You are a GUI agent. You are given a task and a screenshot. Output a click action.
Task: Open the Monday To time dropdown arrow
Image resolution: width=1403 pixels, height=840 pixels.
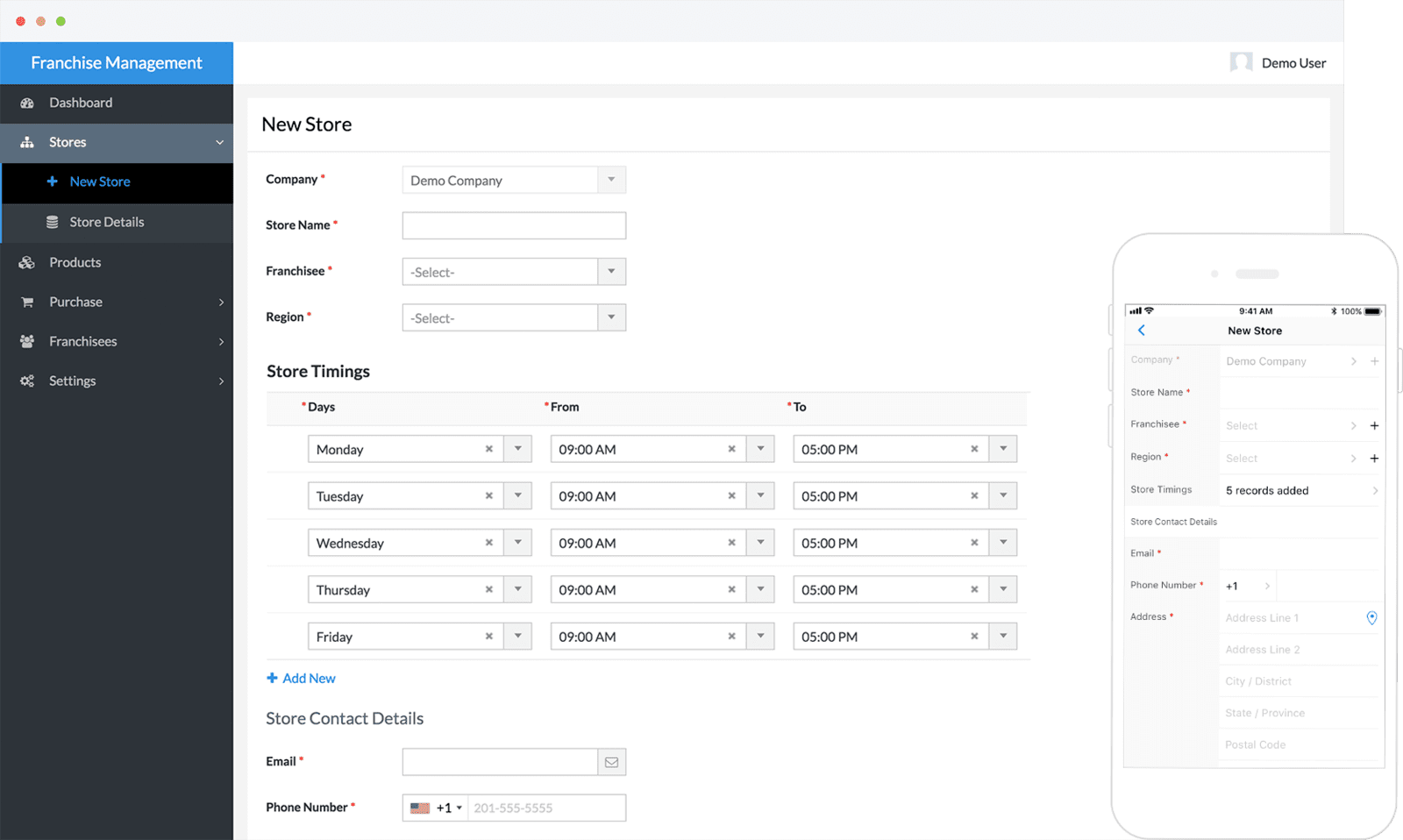point(1003,449)
